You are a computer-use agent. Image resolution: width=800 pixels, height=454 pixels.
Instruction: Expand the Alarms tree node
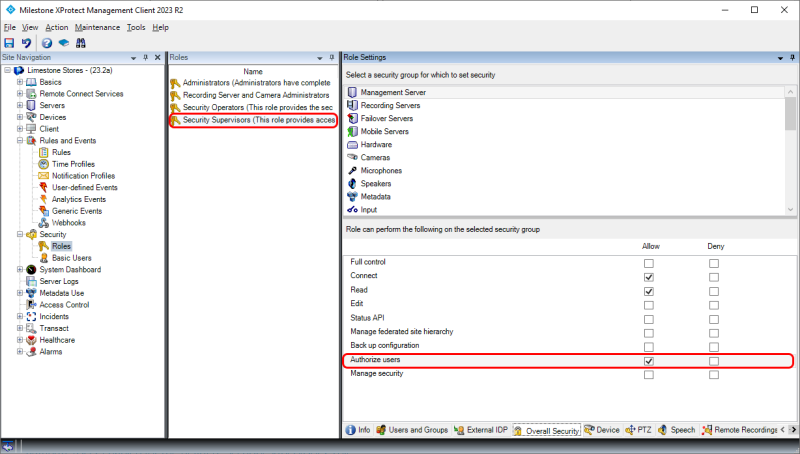tap(20, 352)
